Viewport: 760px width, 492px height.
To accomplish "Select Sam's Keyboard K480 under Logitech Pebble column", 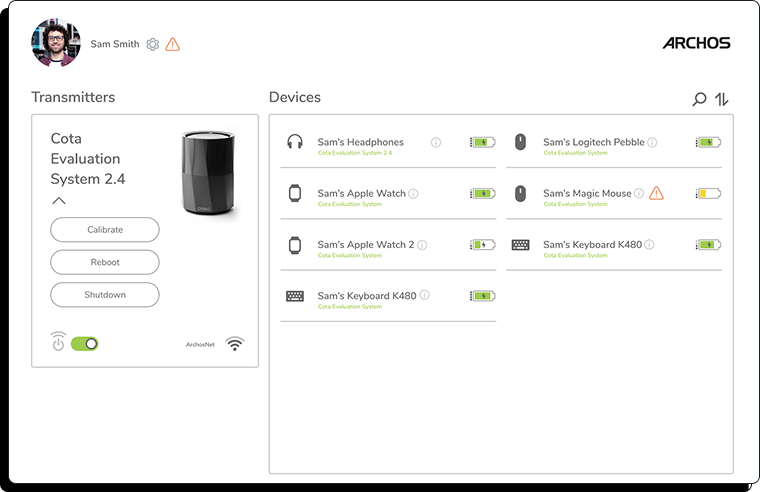I will pos(592,245).
